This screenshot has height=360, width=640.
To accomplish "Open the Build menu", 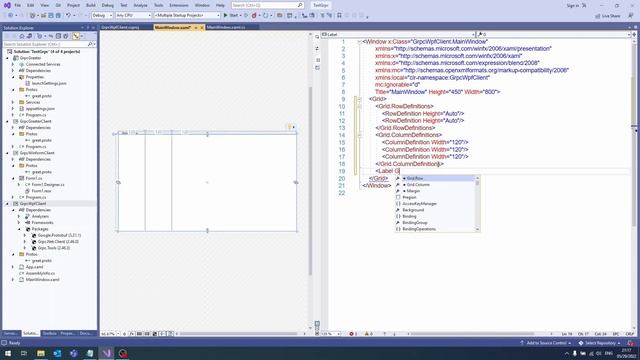I will pyautogui.click(x=91, y=5).
